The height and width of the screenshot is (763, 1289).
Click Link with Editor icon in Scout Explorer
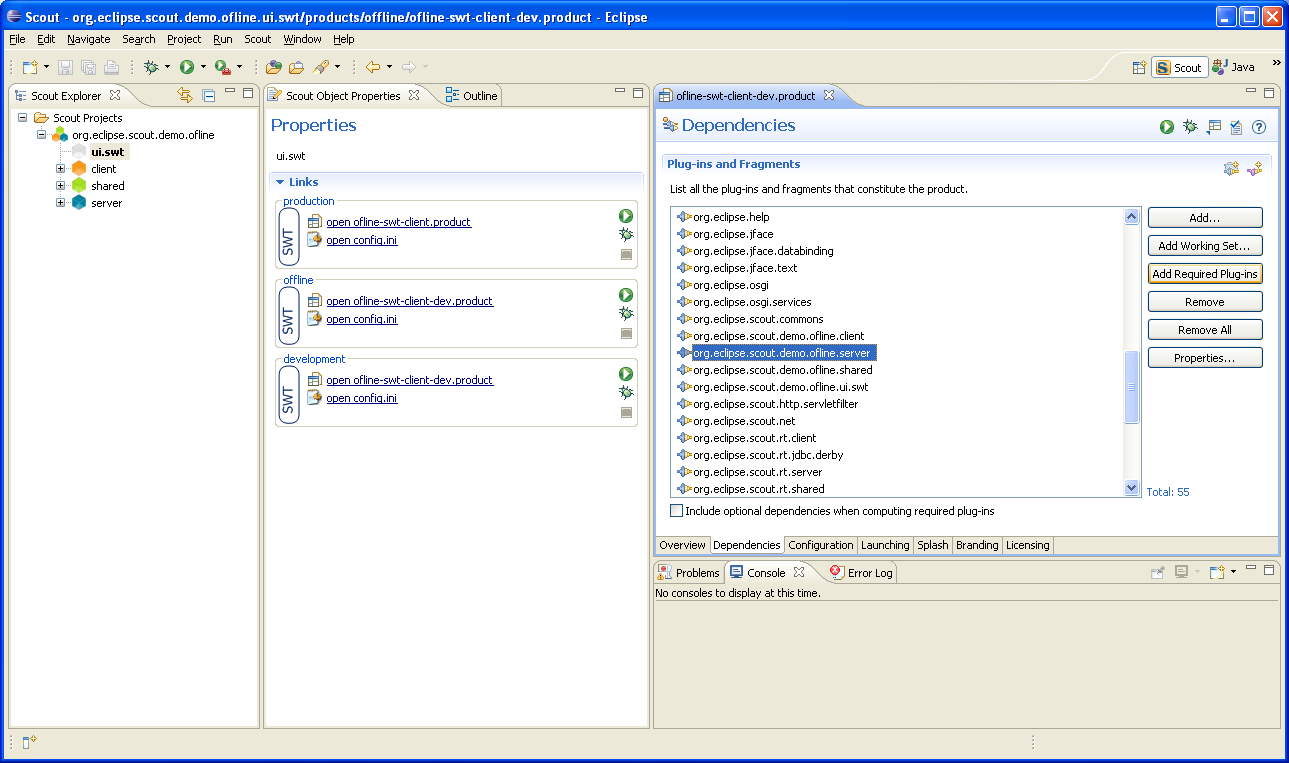coord(184,95)
